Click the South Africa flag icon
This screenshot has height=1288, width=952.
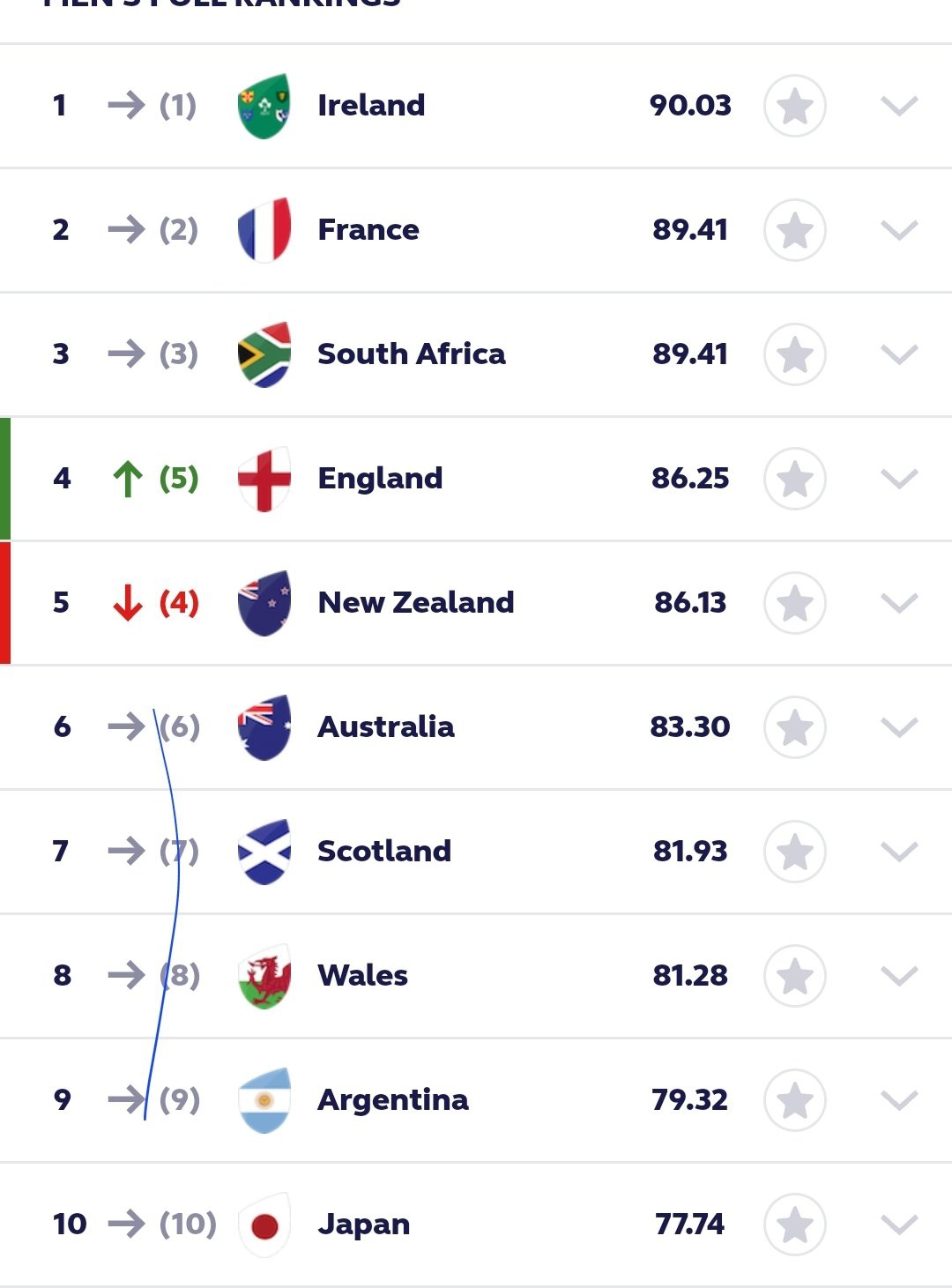pyautogui.click(x=264, y=354)
